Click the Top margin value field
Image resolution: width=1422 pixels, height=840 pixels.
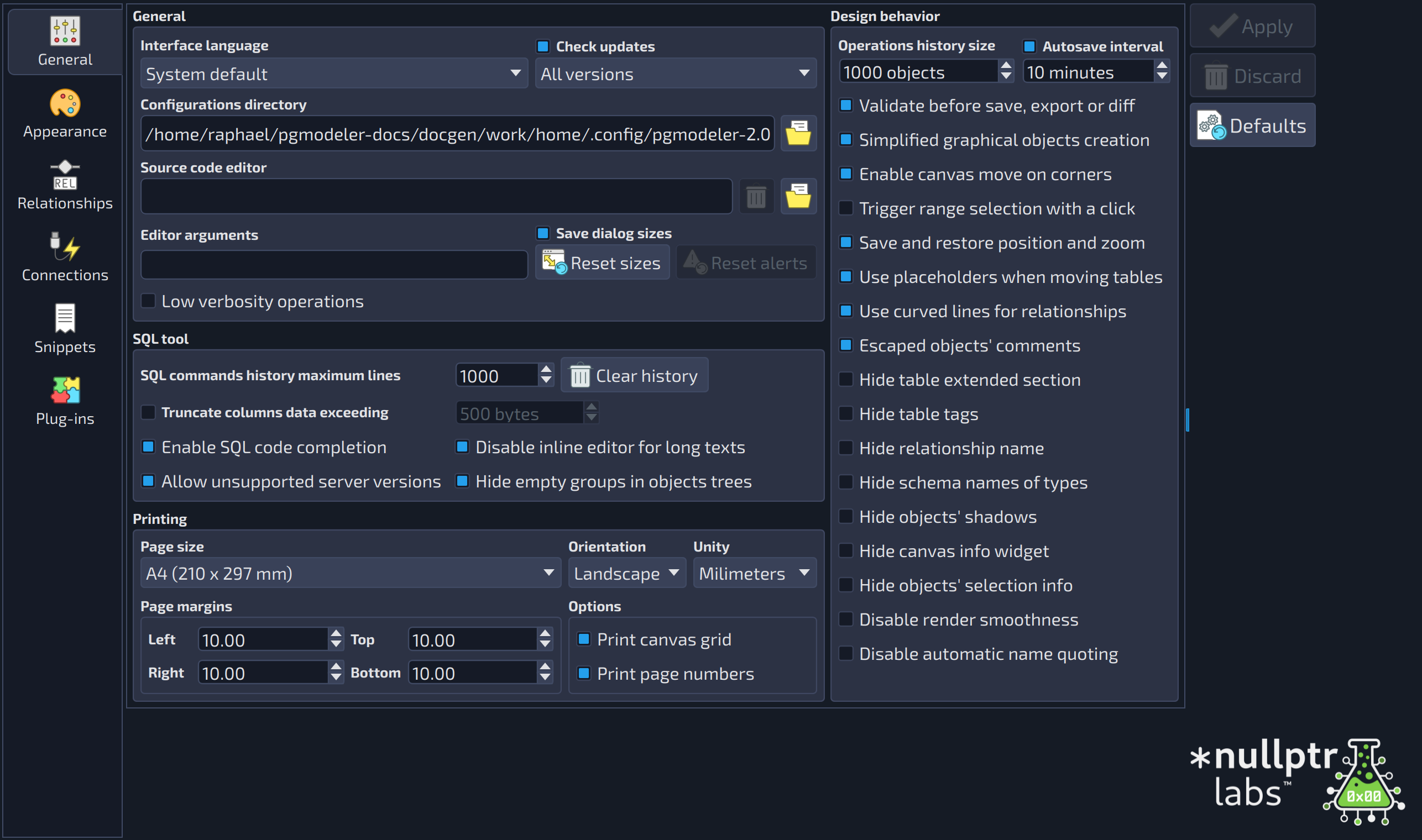[472, 639]
